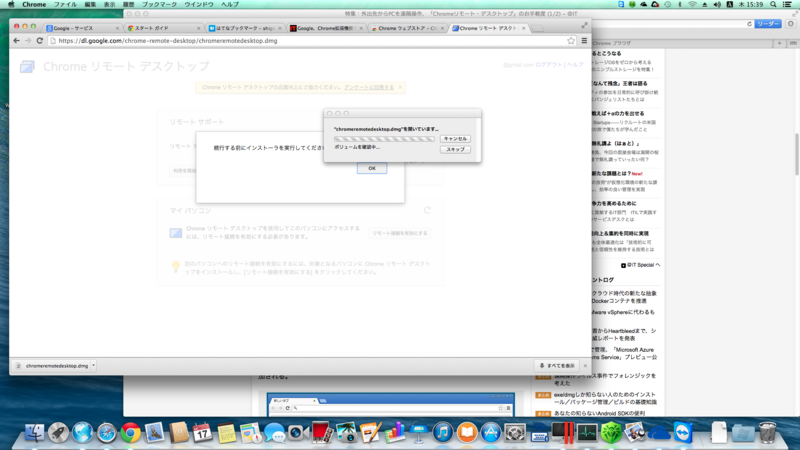The width and height of the screenshot is (800, 450).
Task: Open TeamViewer icon in the Dock
Action: (683, 433)
